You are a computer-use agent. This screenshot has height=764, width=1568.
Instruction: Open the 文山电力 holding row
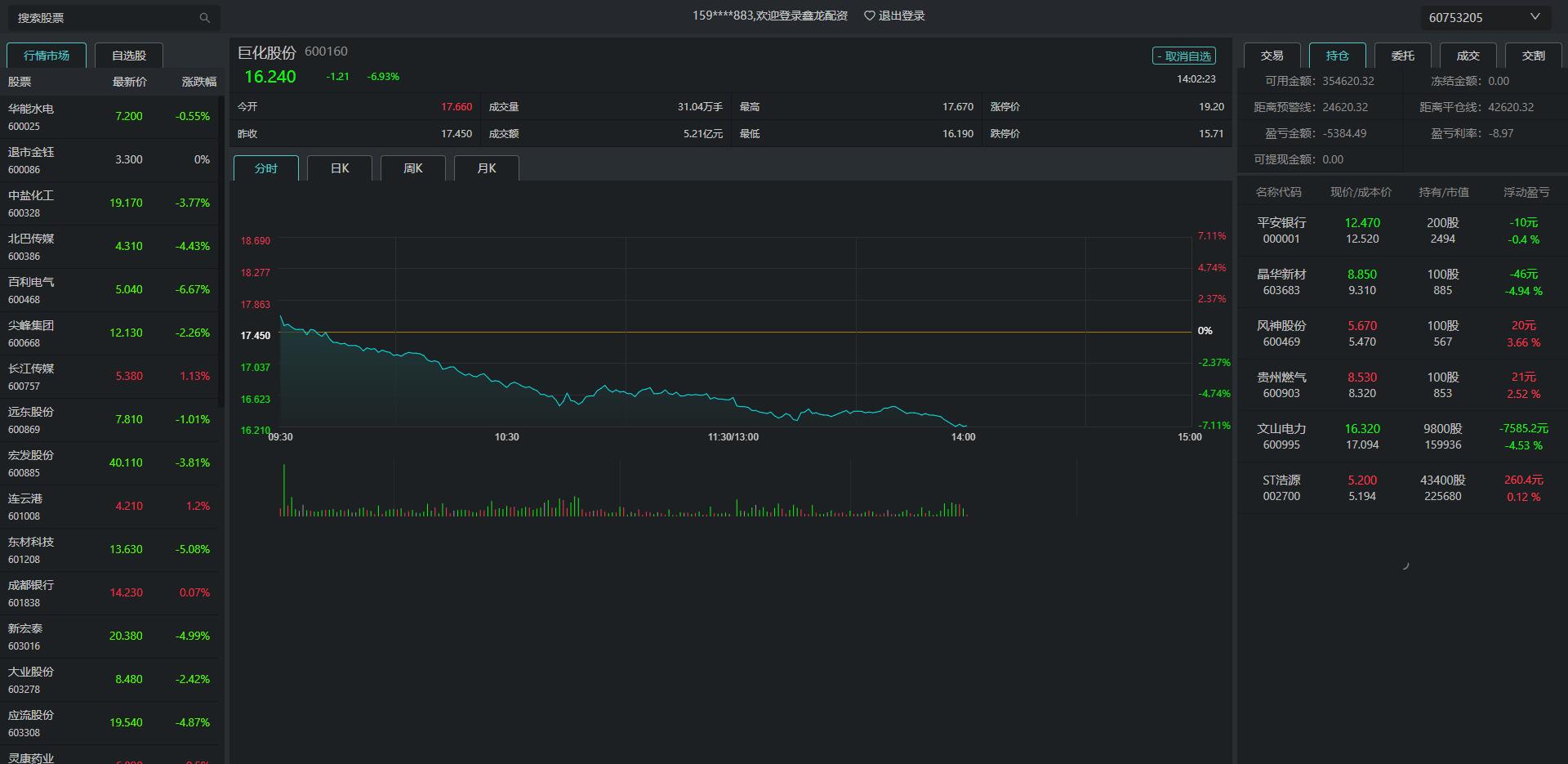[1401, 437]
